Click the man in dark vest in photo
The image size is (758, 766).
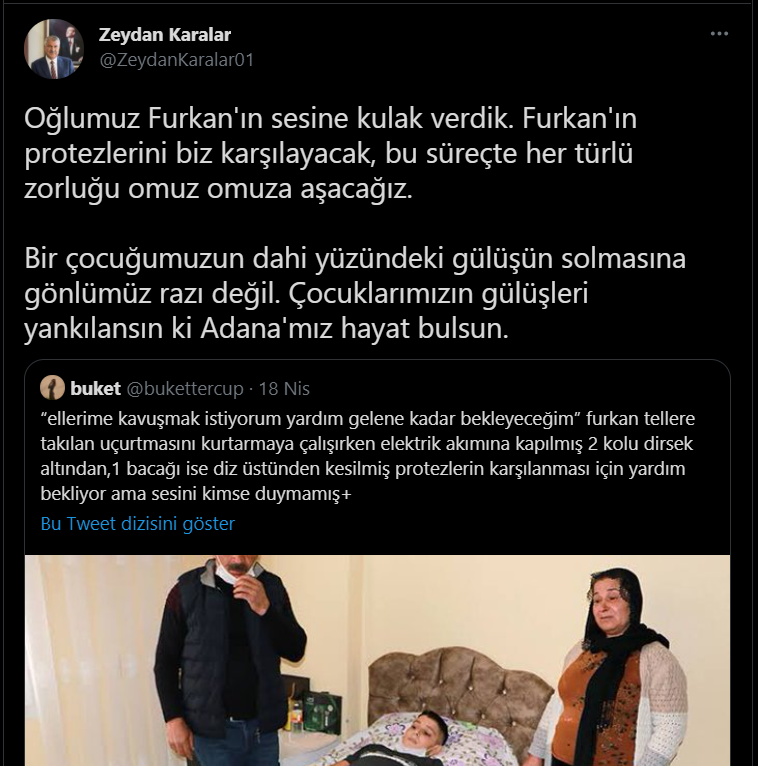pyautogui.click(x=230, y=660)
